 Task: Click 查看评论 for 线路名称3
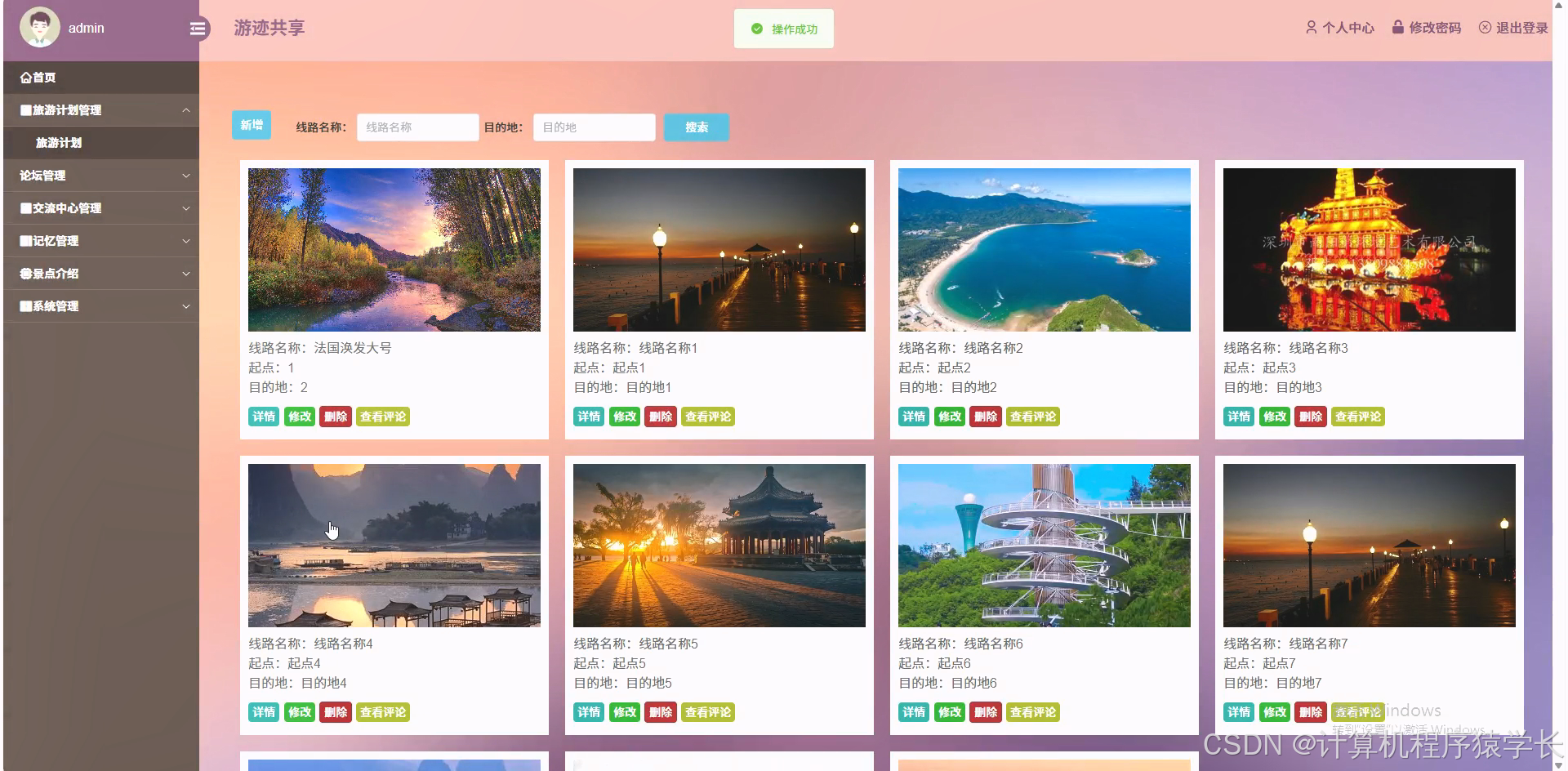[x=1358, y=417]
